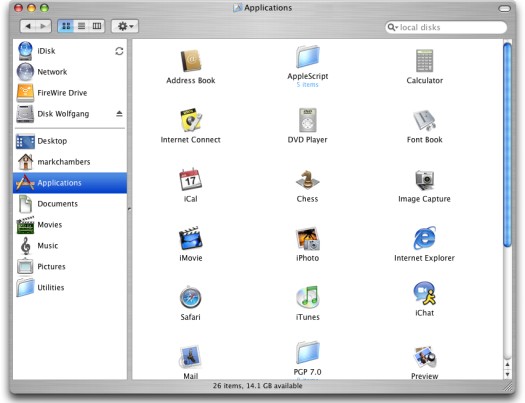Switch to column view
Screen dimensions: 525x403
pos(97,26)
